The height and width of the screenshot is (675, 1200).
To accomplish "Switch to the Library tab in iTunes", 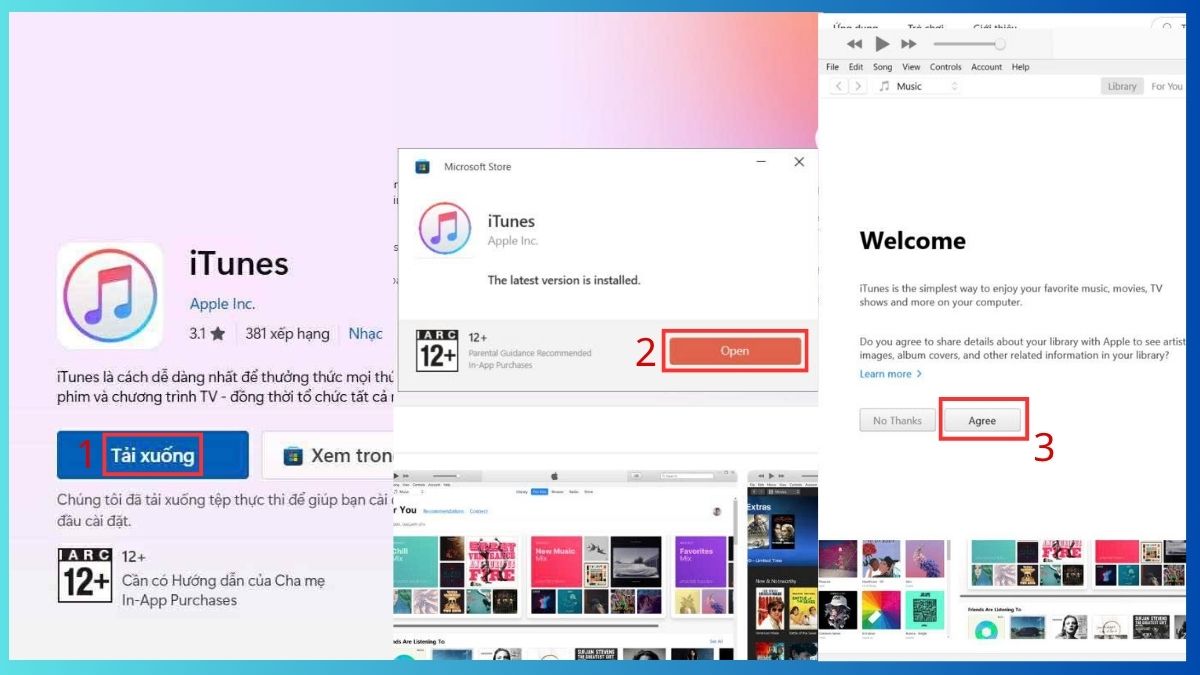I will click(1122, 87).
